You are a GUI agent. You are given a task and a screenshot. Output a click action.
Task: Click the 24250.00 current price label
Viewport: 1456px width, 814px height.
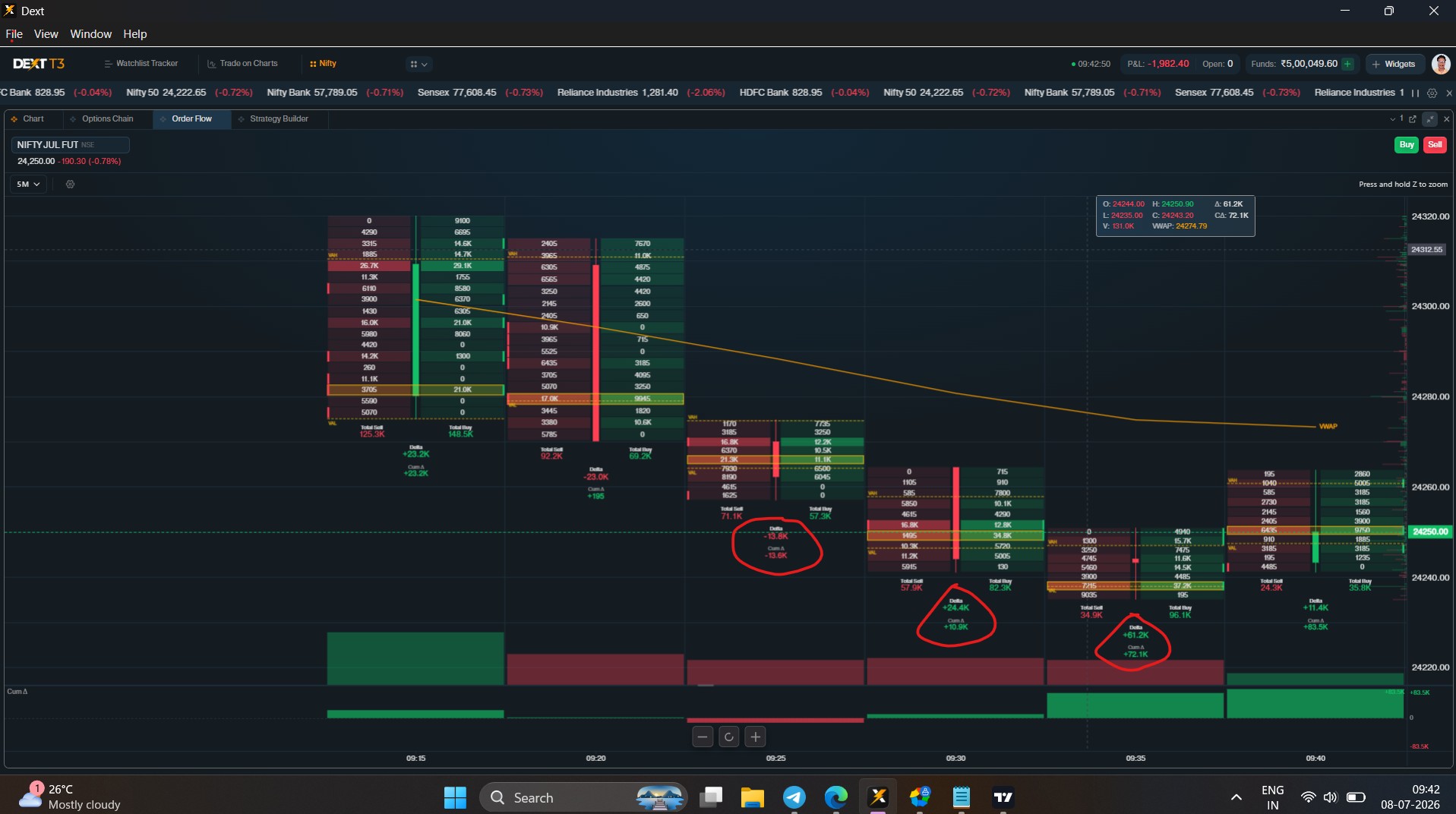click(x=1429, y=532)
